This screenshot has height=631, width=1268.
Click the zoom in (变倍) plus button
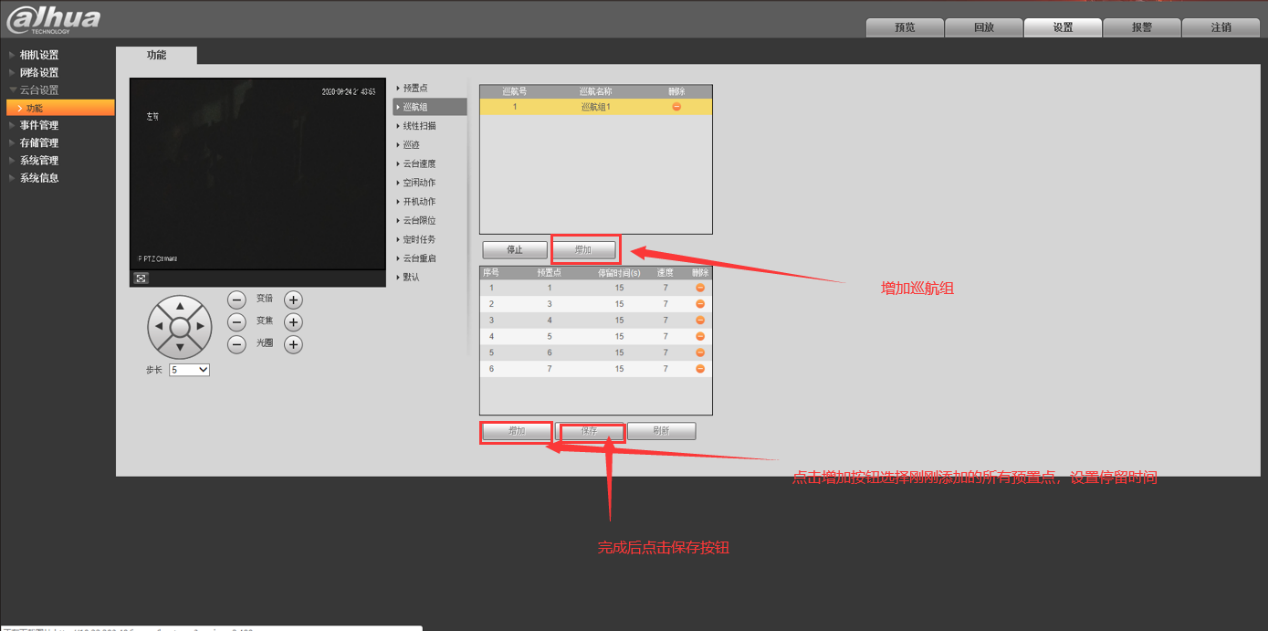(293, 299)
